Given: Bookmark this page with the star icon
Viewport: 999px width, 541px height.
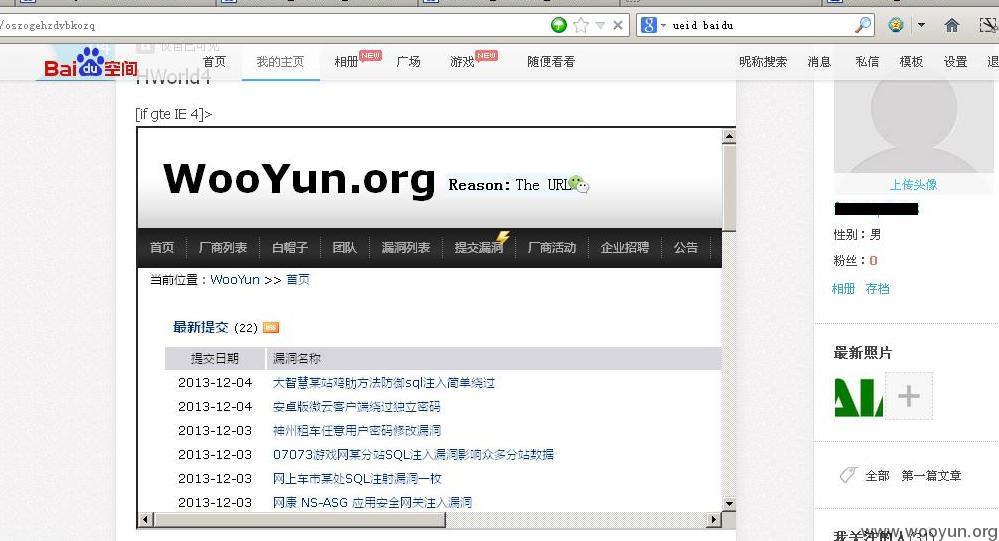Looking at the screenshot, I should pyautogui.click(x=580, y=25).
